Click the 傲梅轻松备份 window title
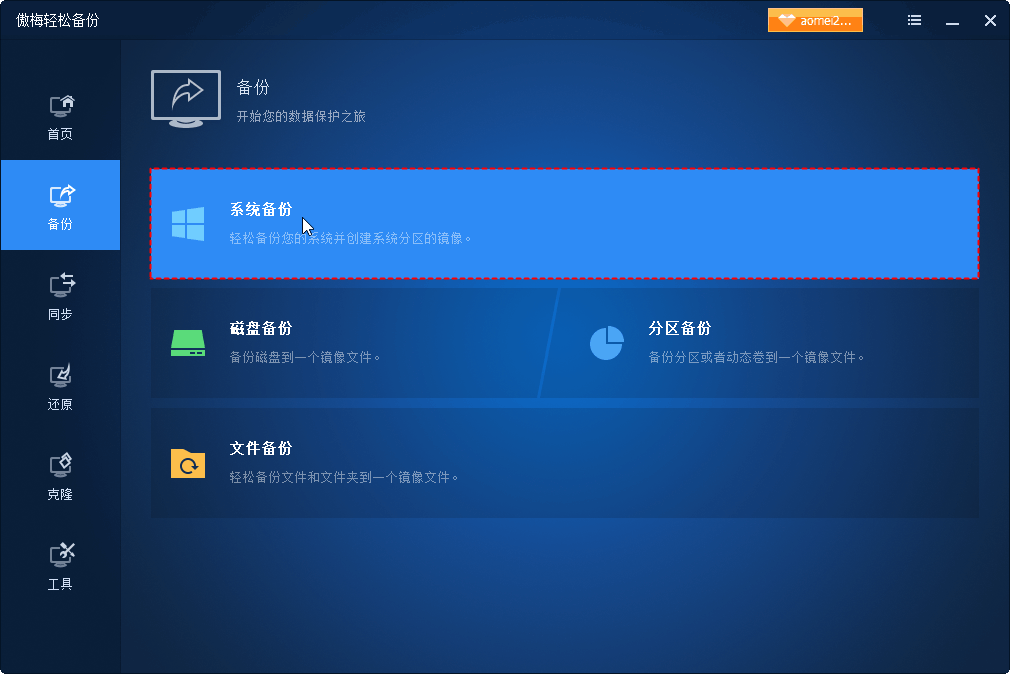Viewport: 1010px width, 674px height. click(x=57, y=21)
